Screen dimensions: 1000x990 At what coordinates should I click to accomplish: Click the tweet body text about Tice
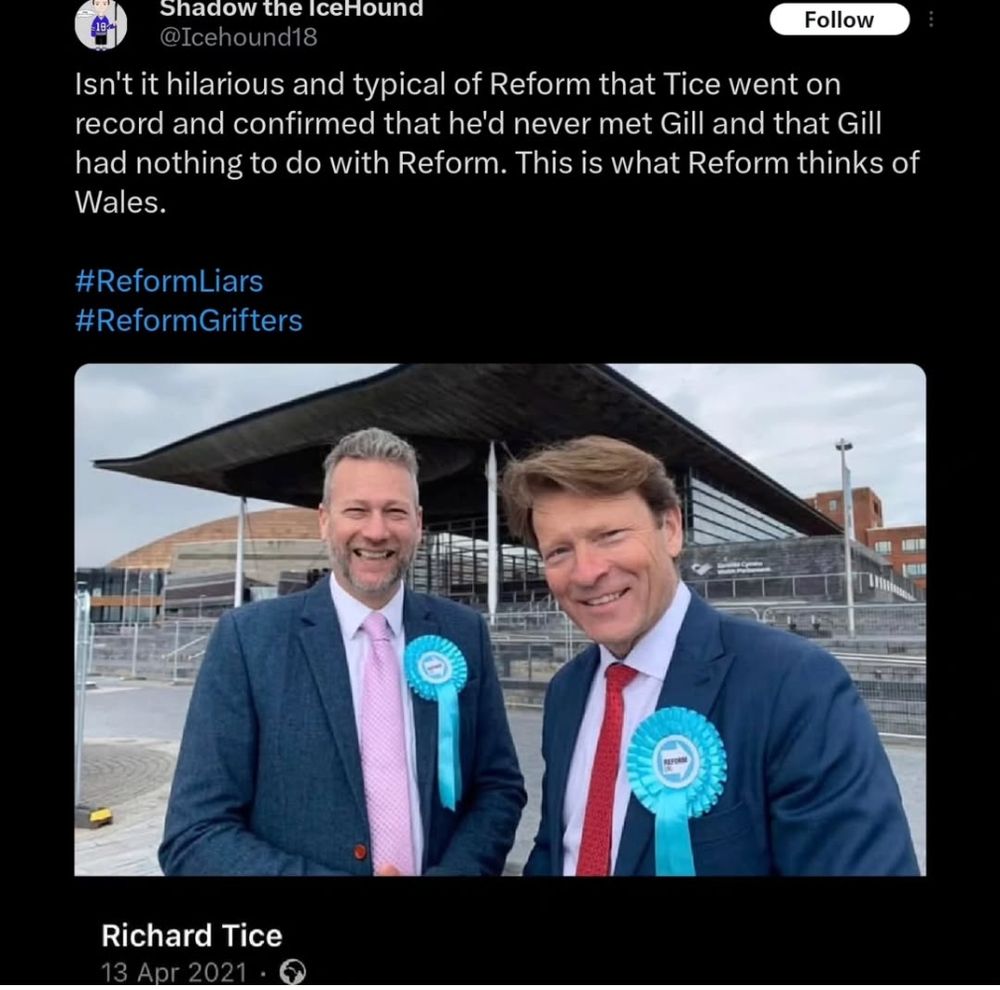(497, 144)
